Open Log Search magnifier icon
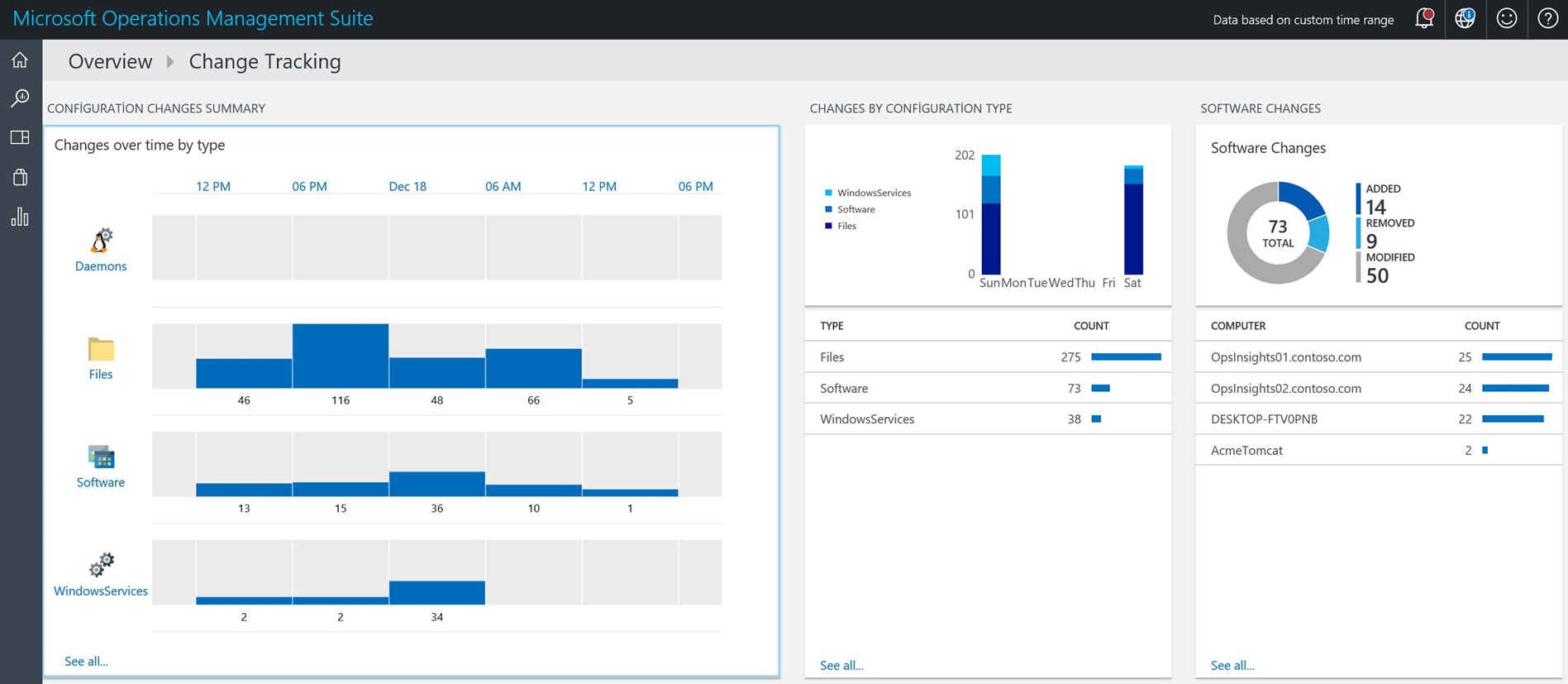Image resolution: width=1568 pixels, height=684 pixels. [20, 98]
